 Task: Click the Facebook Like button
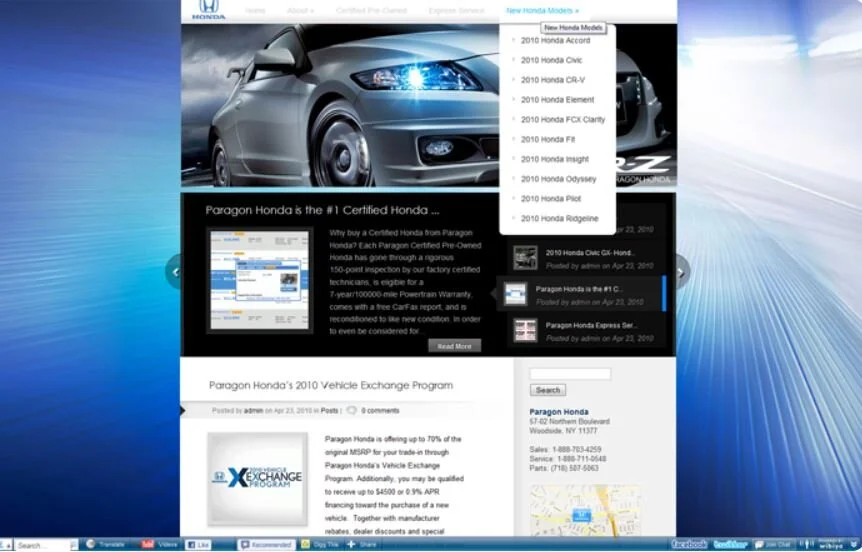coord(198,545)
